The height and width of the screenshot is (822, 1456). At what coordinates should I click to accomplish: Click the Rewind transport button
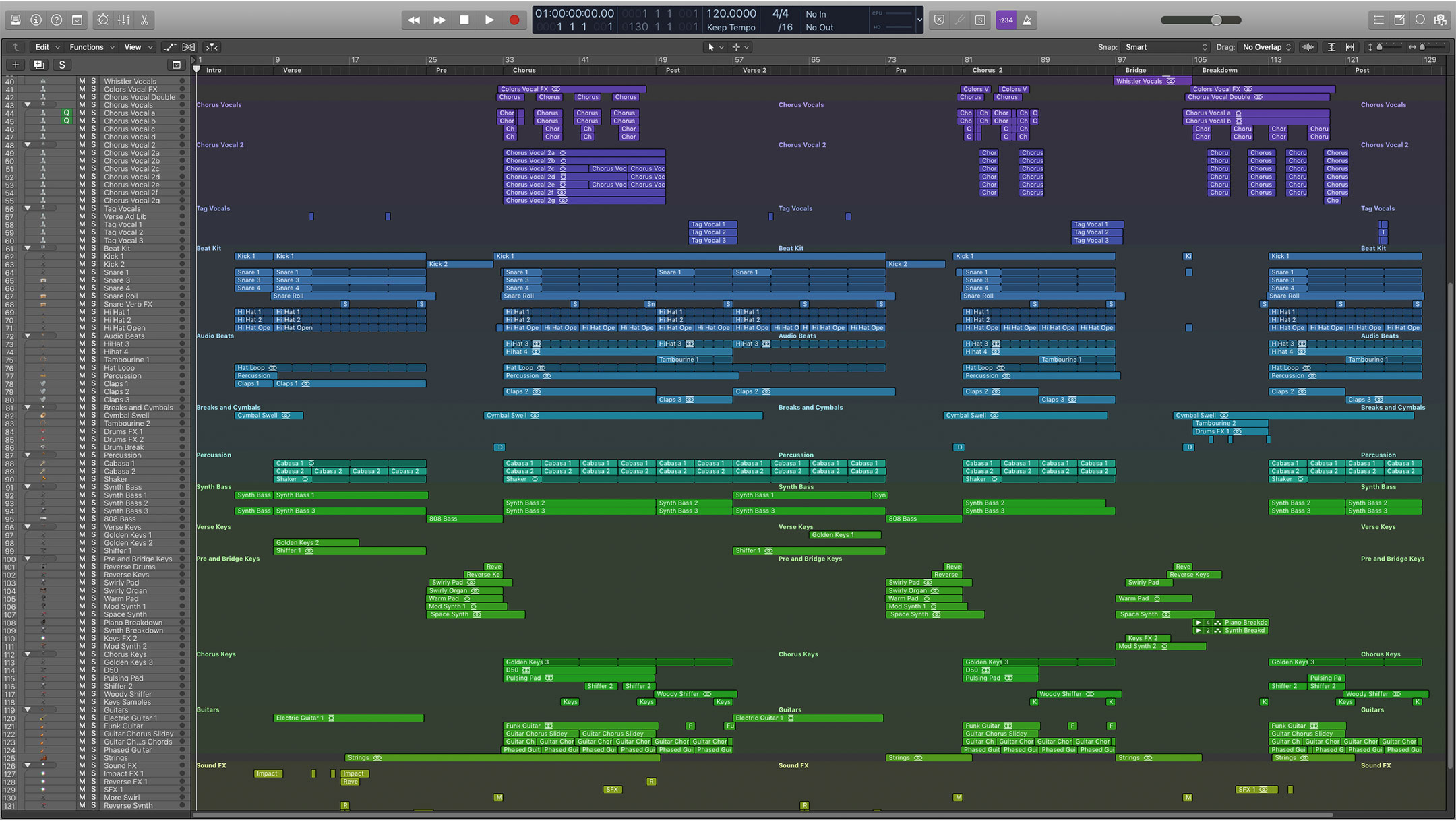point(414,20)
